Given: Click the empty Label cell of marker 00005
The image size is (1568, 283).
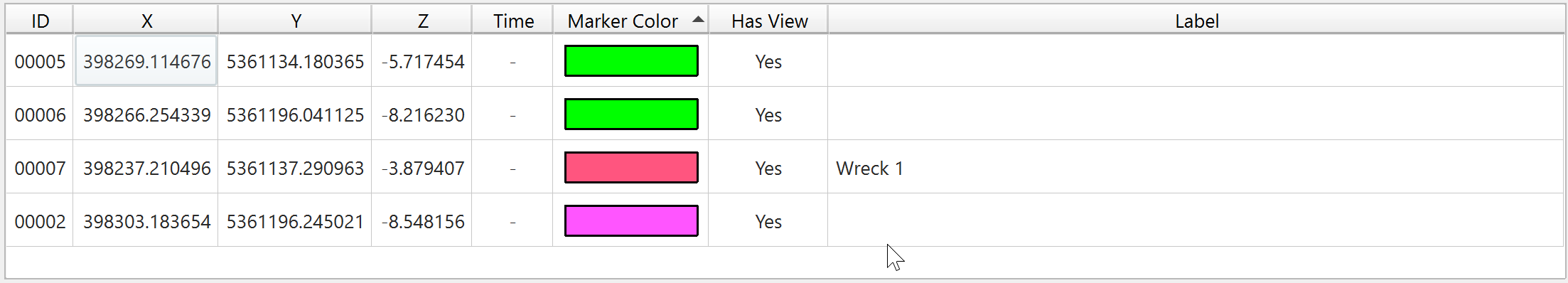Looking at the screenshot, I should tap(1196, 61).
